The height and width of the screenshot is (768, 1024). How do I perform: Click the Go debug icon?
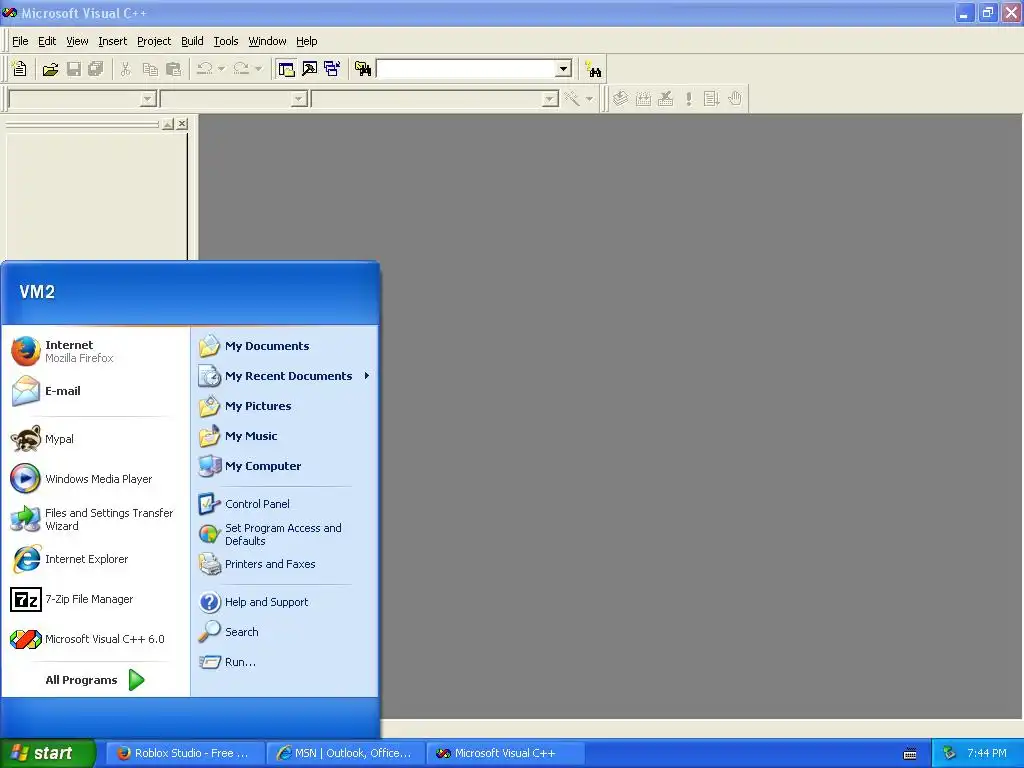(x=711, y=99)
